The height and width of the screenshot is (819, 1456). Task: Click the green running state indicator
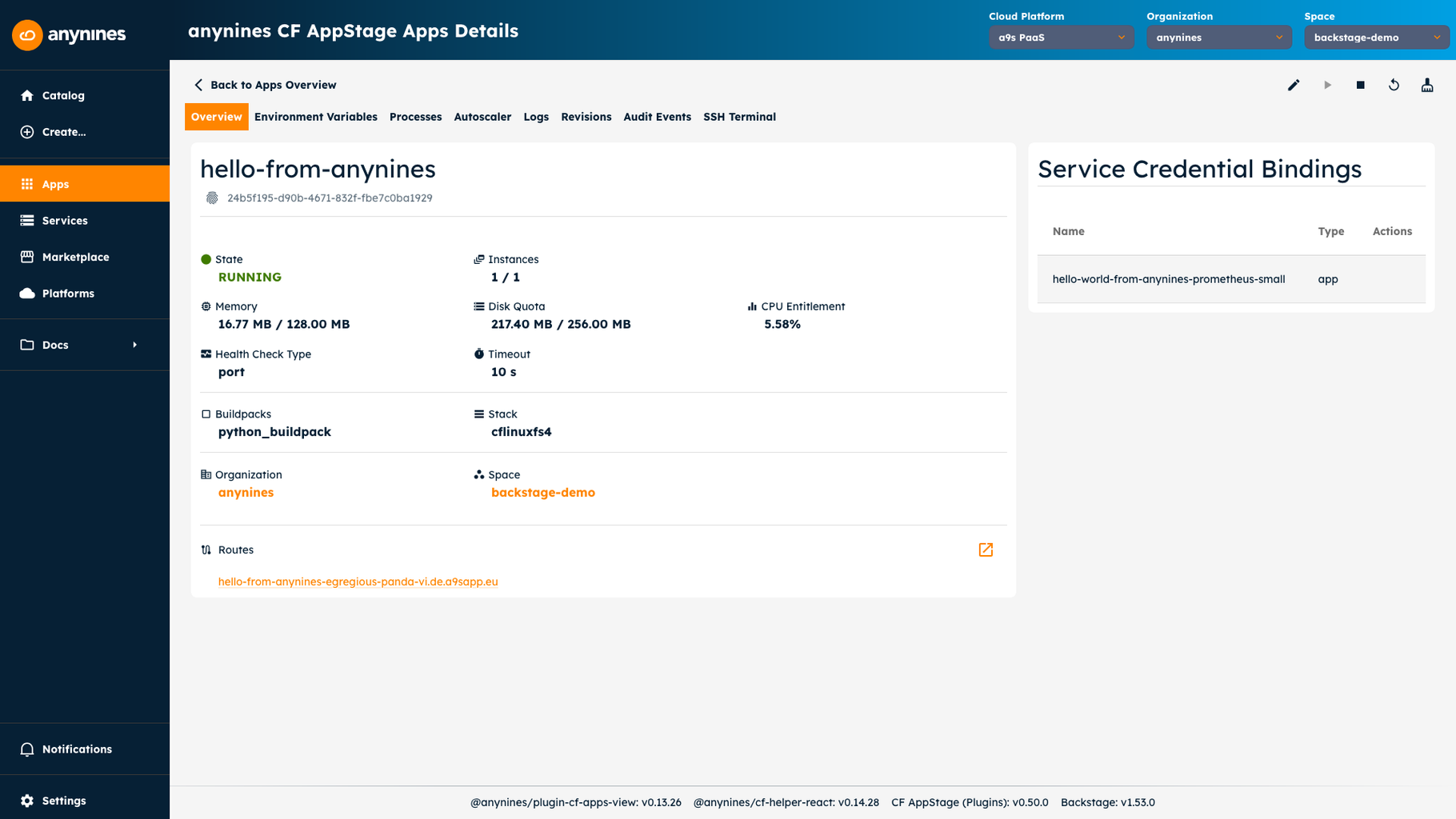pos(206,259)
